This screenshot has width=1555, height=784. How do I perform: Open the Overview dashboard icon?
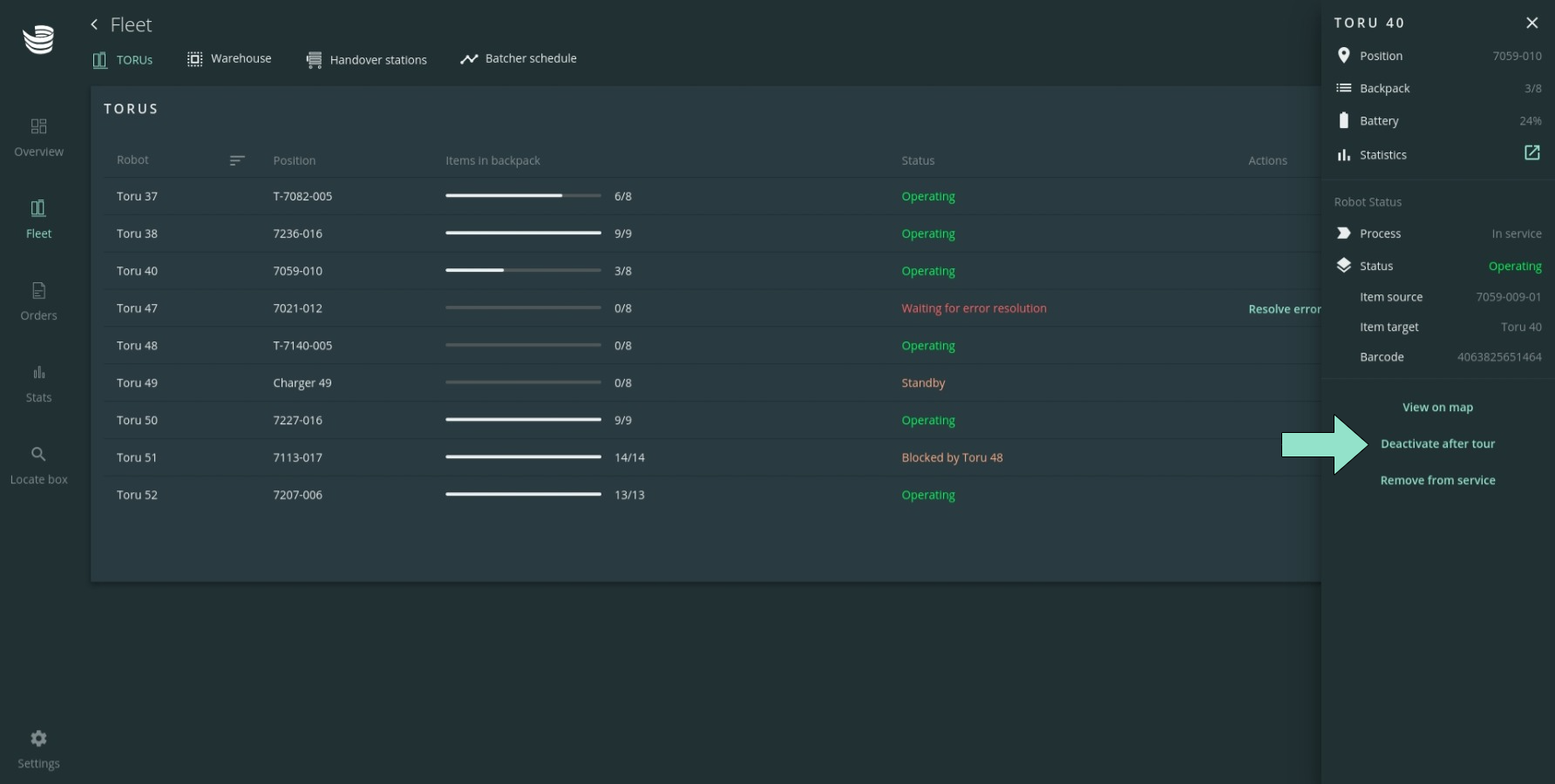pos(38,127)
